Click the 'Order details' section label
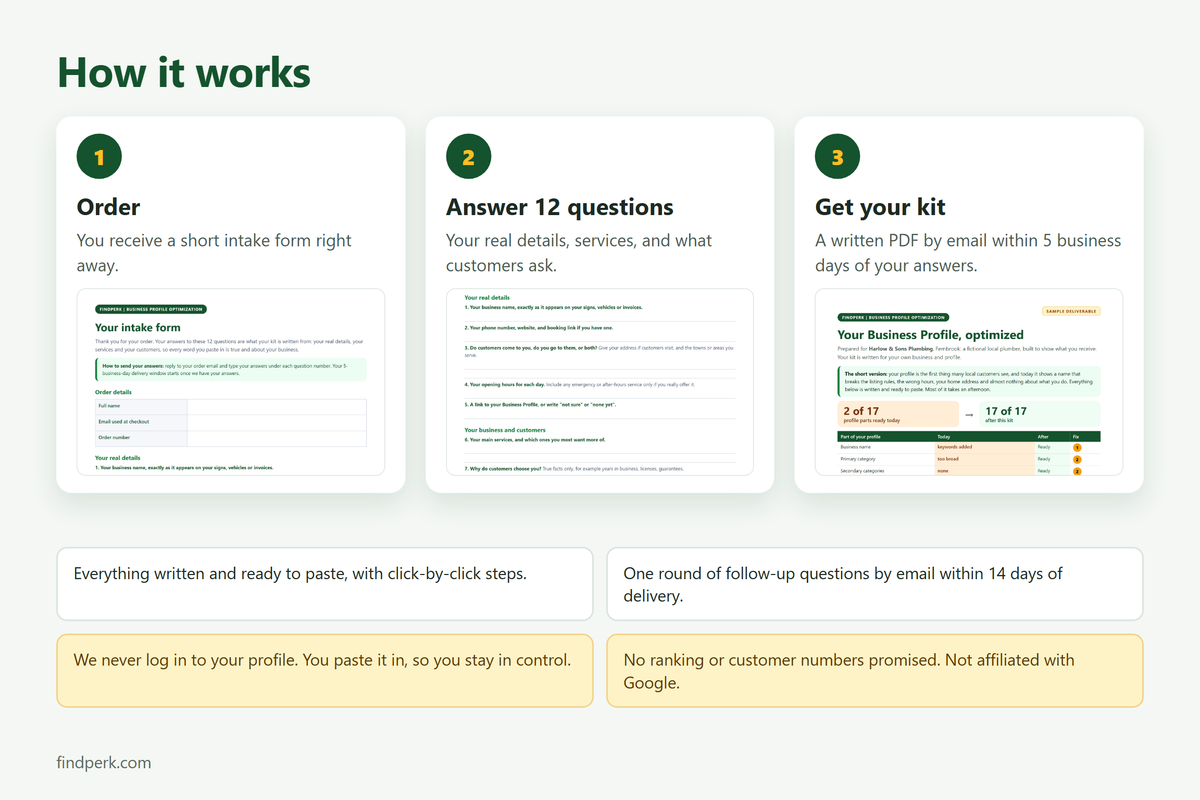Image resolution: width=1200 pixels, height=800 pixels. click(115, 392)
